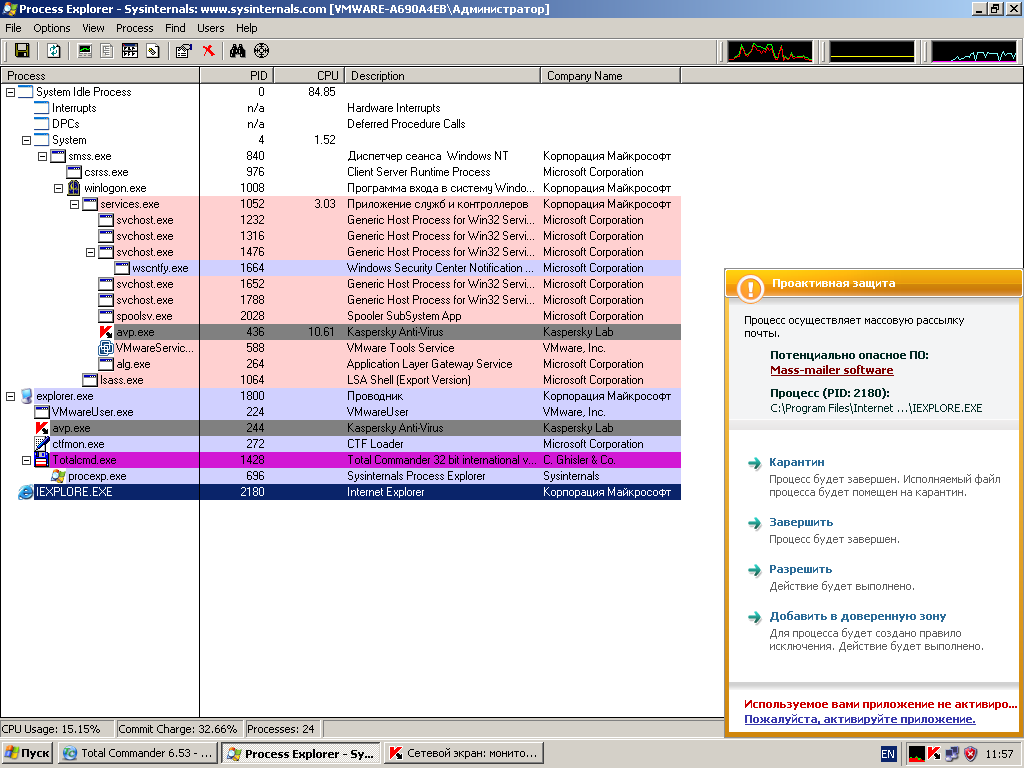
Task: Toggle the process tree view icon
Action: [107, 51]
